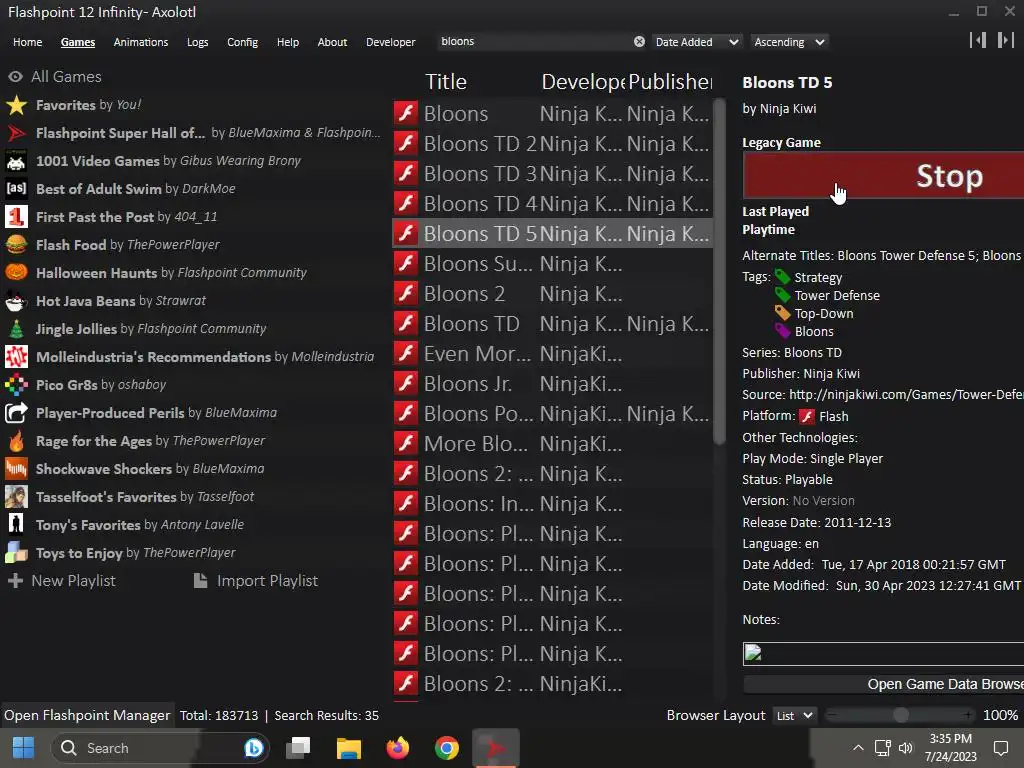Click the taskbar Search box
The image size is (1024, 768).
pos(160,748)
